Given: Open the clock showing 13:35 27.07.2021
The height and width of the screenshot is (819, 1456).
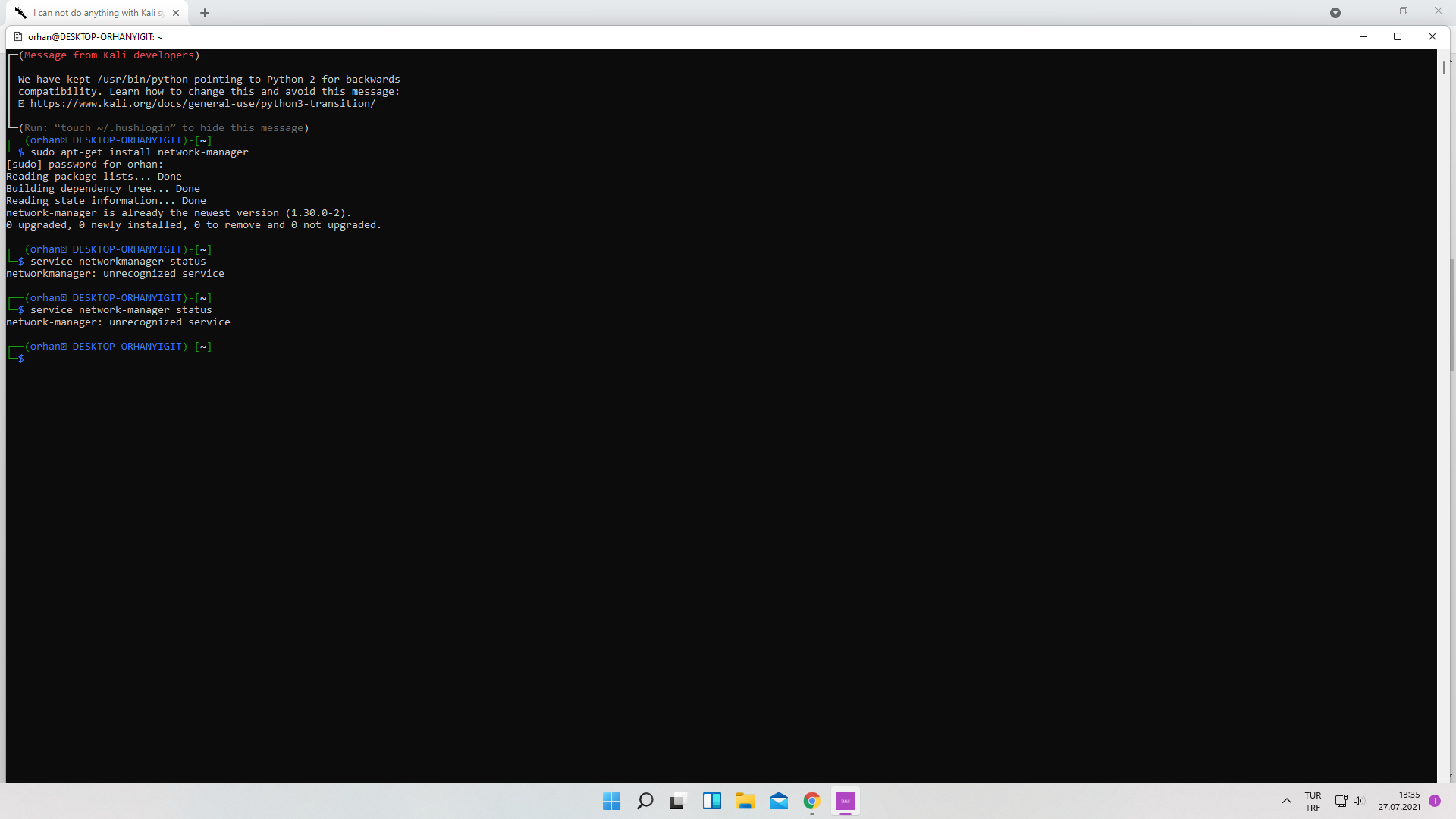Looking at the screenshot, I should (1400, 802).
